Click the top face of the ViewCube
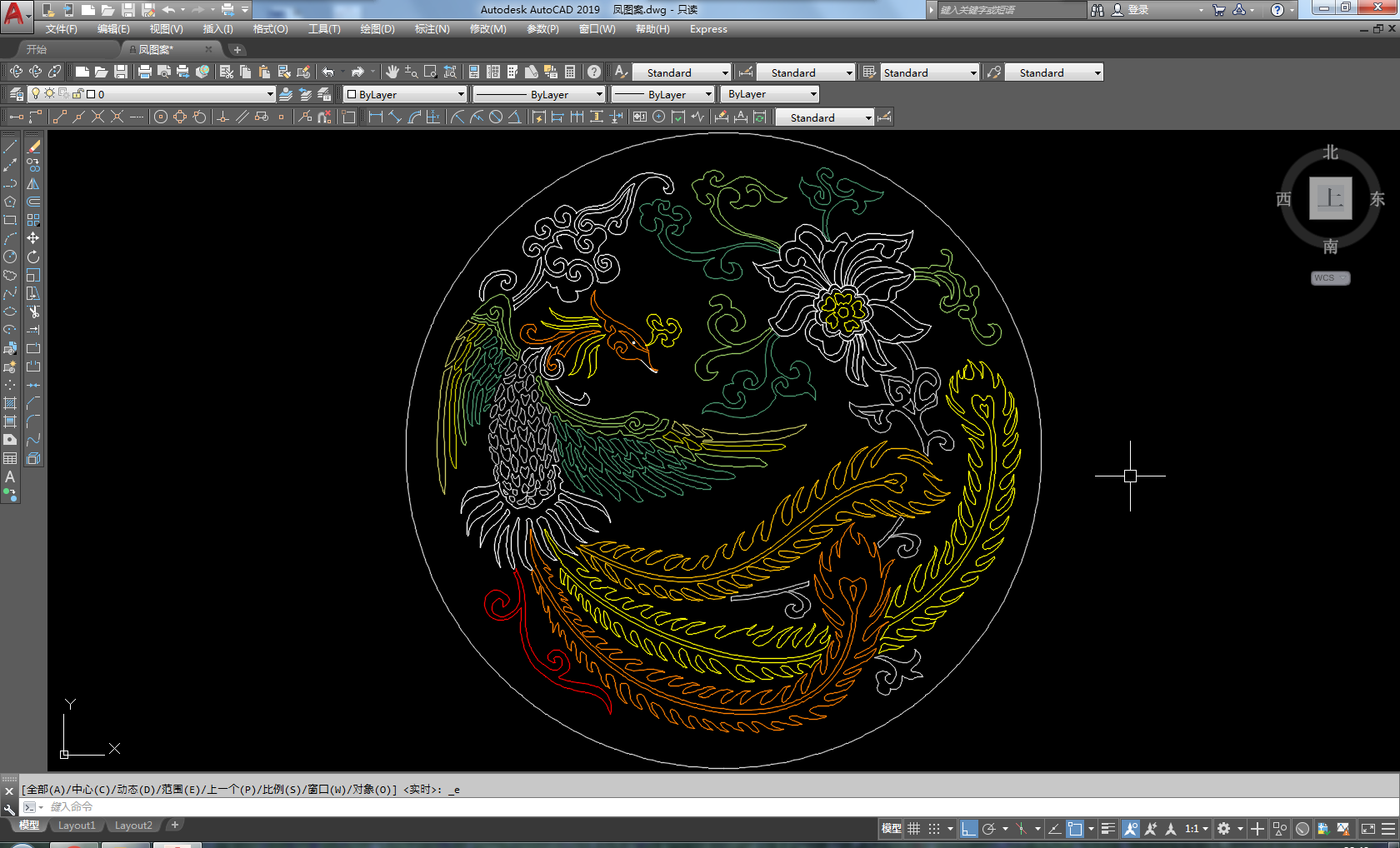This screenshot has height=848, width=1400. [x=1330, y=198]
